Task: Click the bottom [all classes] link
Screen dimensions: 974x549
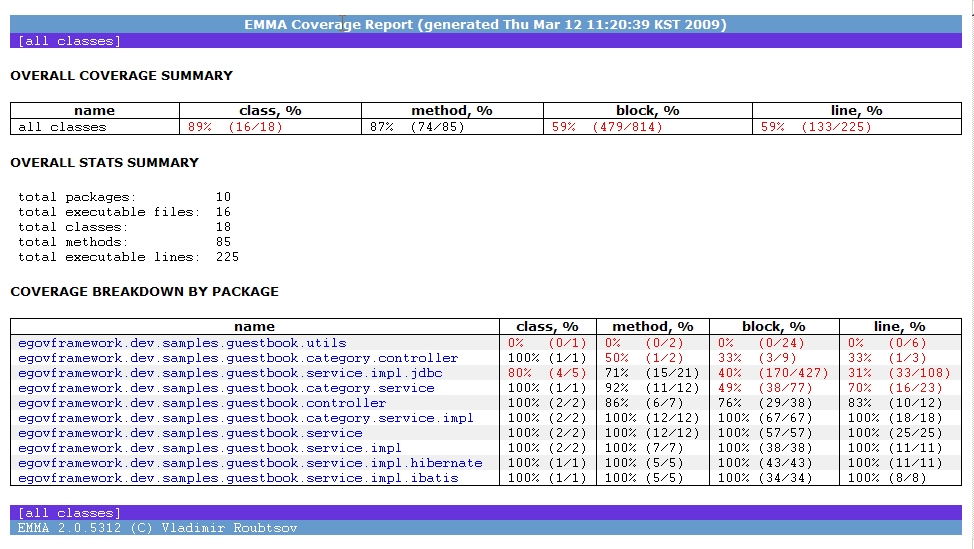Action: (x=69, y=513)
